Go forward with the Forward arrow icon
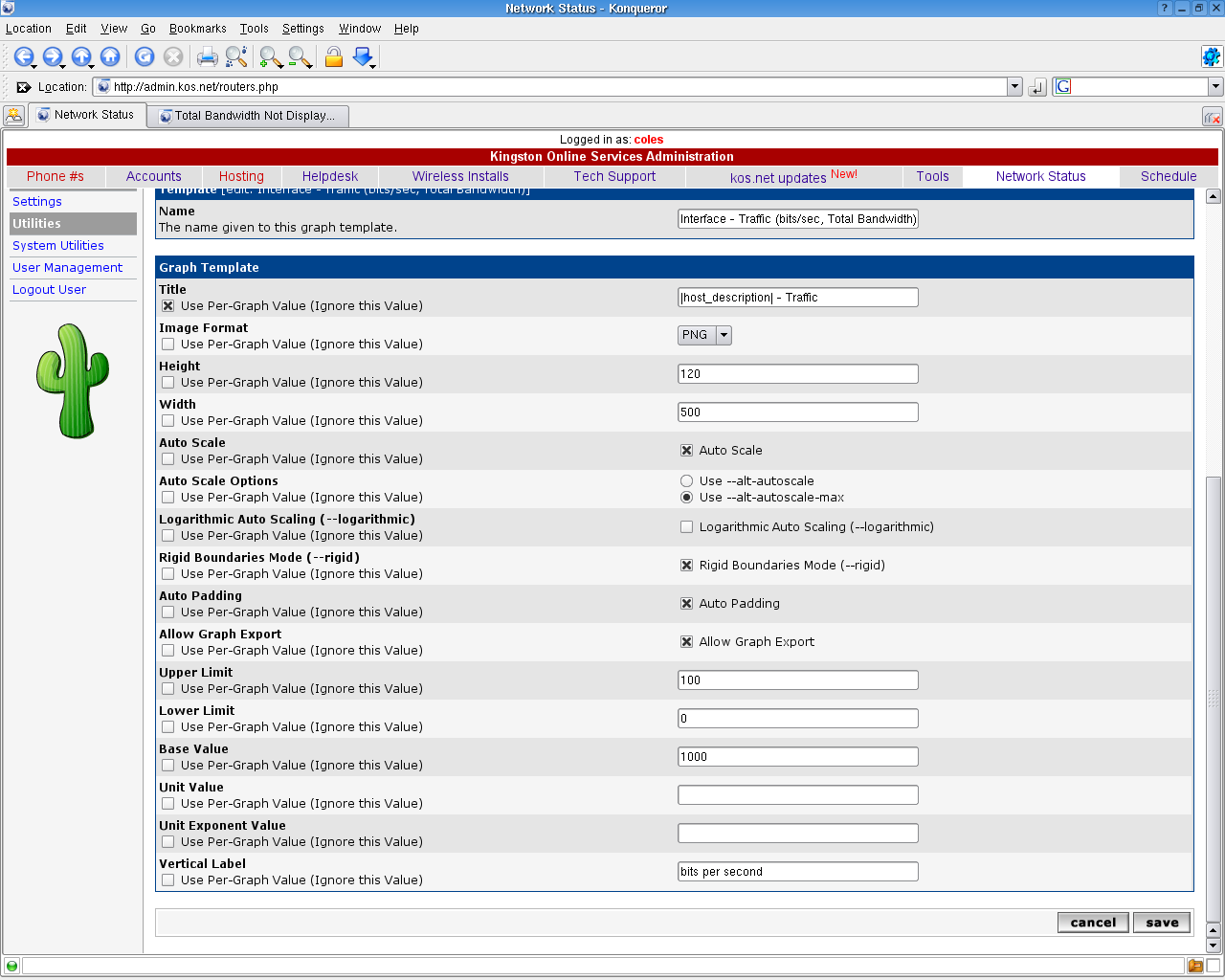Image resolution: width=1225 pixels, height=980 pixels. click(x=52, y=56)
